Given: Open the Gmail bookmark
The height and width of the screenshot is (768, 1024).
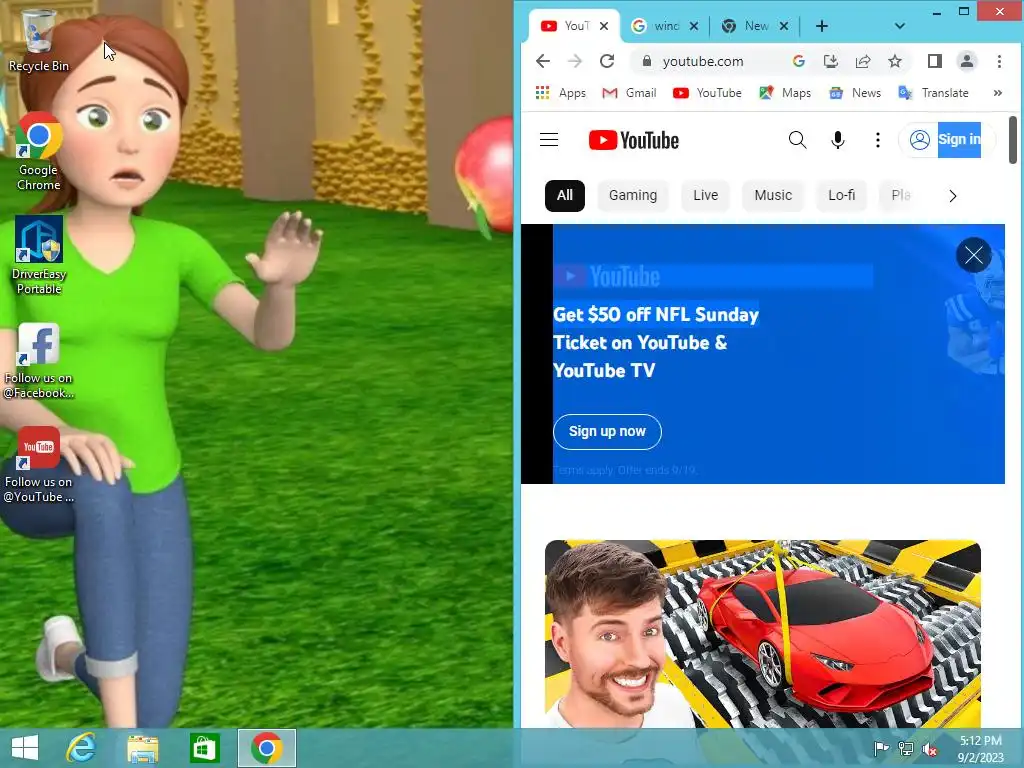Looking at the screenshot, I should click(x=630, y=93).
